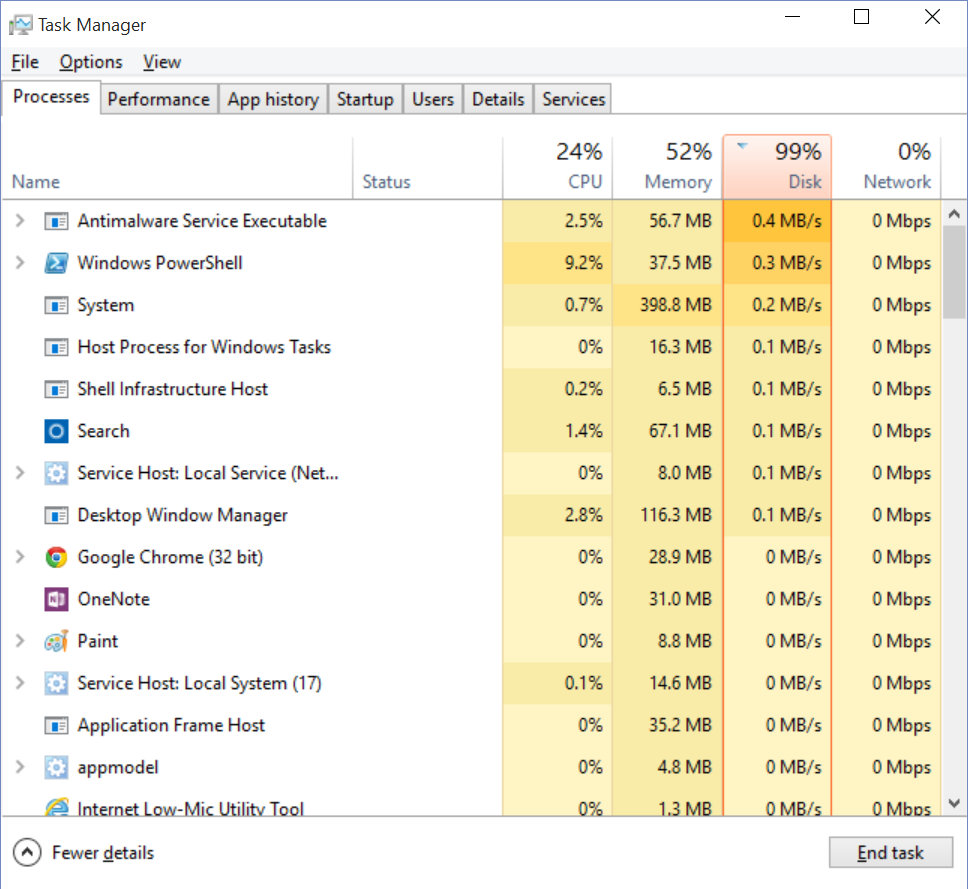Click the Fewer details link

(x=103, y=853)
